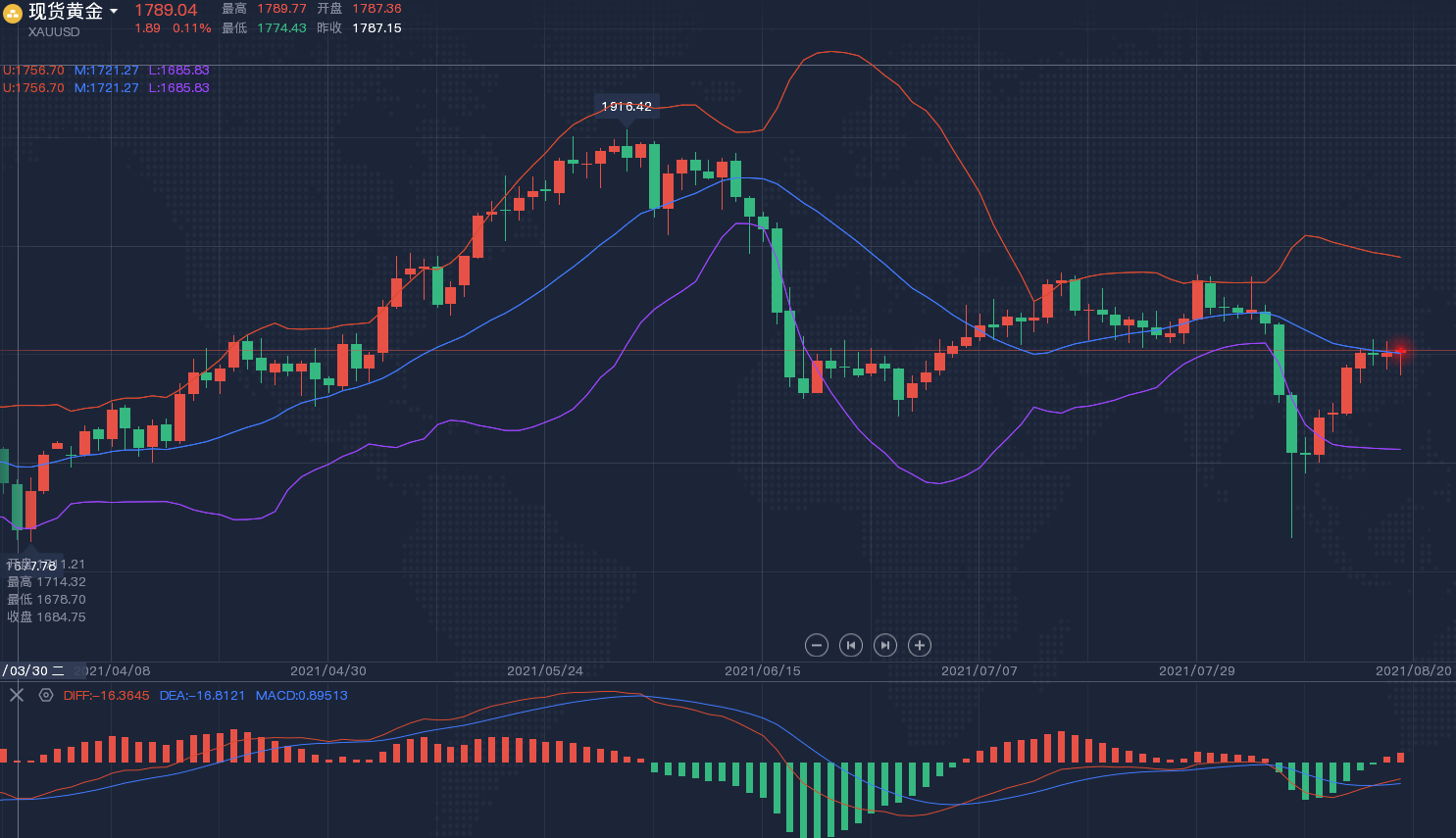Click the DEA value in MACD header
The width and height of the screenshot is (1456, 838).
click(202, 696)
